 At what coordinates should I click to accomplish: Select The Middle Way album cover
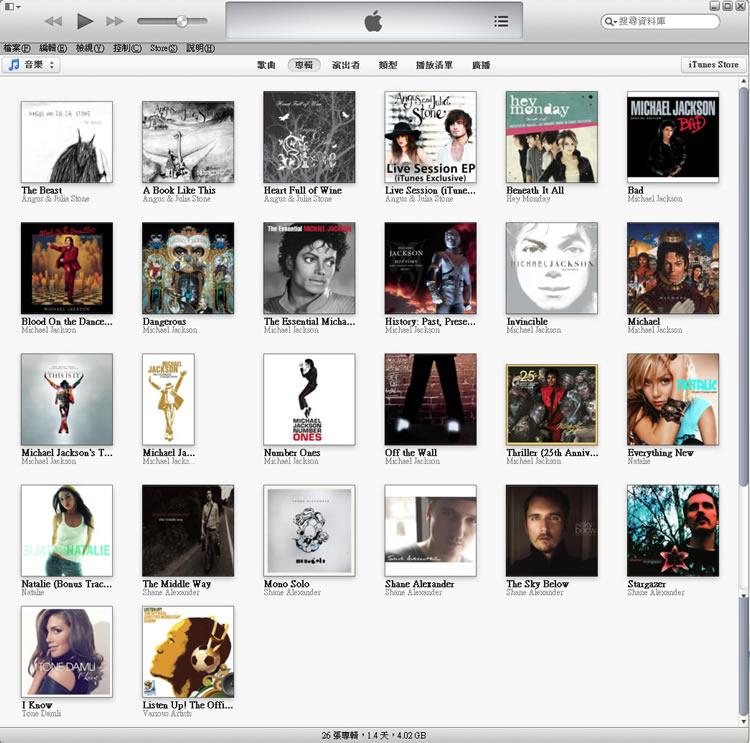(x=188, y=531)
